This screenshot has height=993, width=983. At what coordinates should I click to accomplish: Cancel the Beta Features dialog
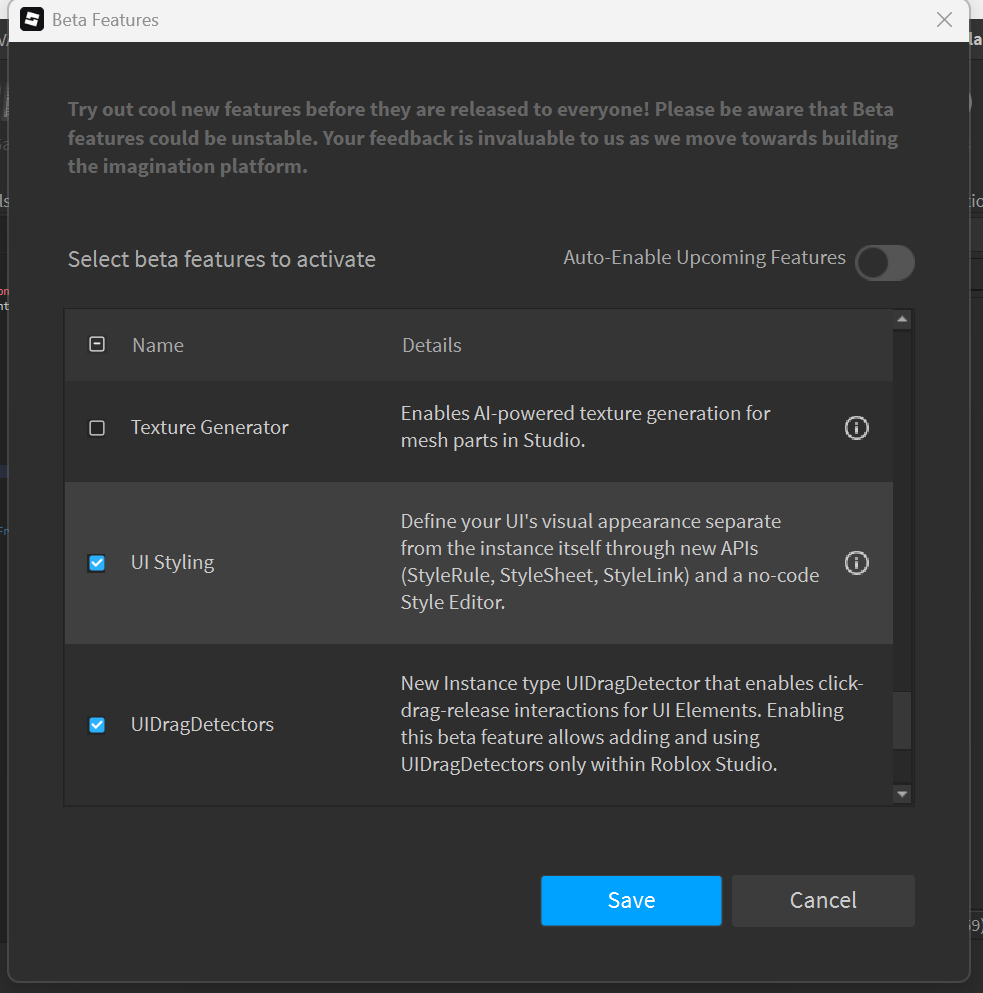click(823, 901)
